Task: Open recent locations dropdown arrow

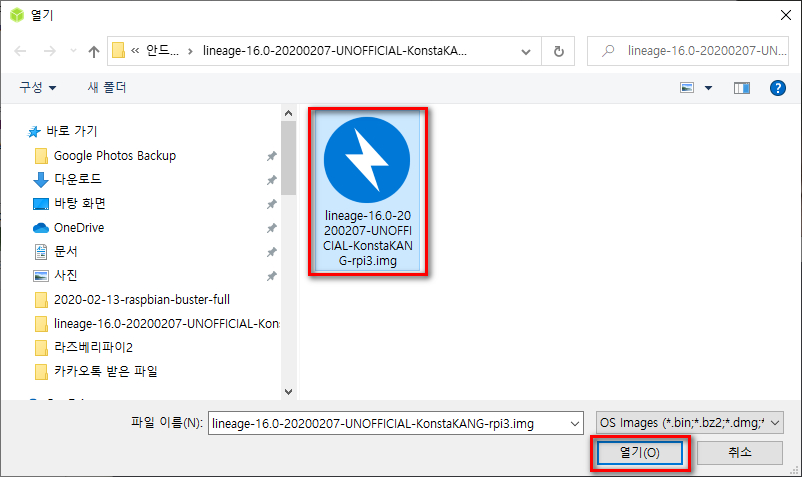Action: click(73, 51)
